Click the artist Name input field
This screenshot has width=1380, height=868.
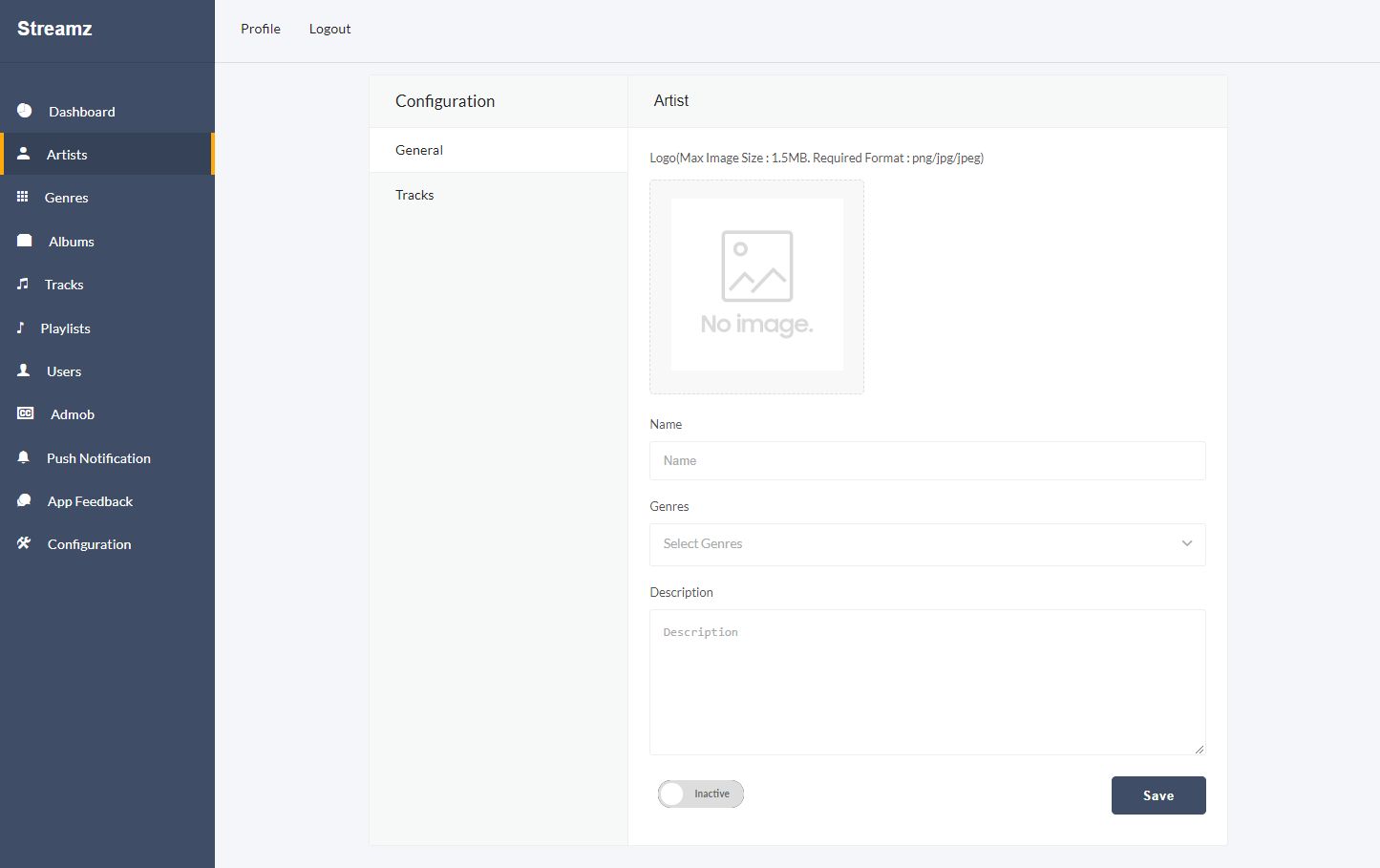coord(926,460)
